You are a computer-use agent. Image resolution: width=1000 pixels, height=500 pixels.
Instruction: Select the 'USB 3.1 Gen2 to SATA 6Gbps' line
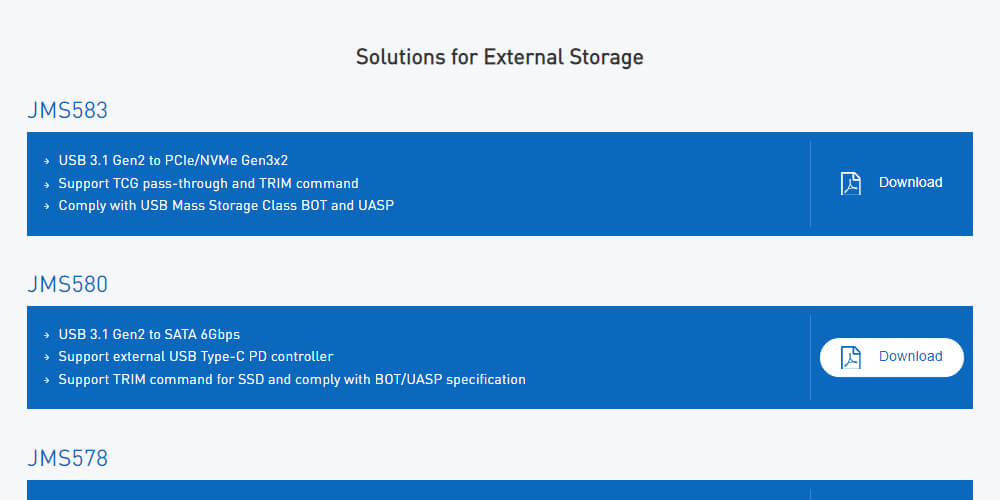tap(149, 334)
